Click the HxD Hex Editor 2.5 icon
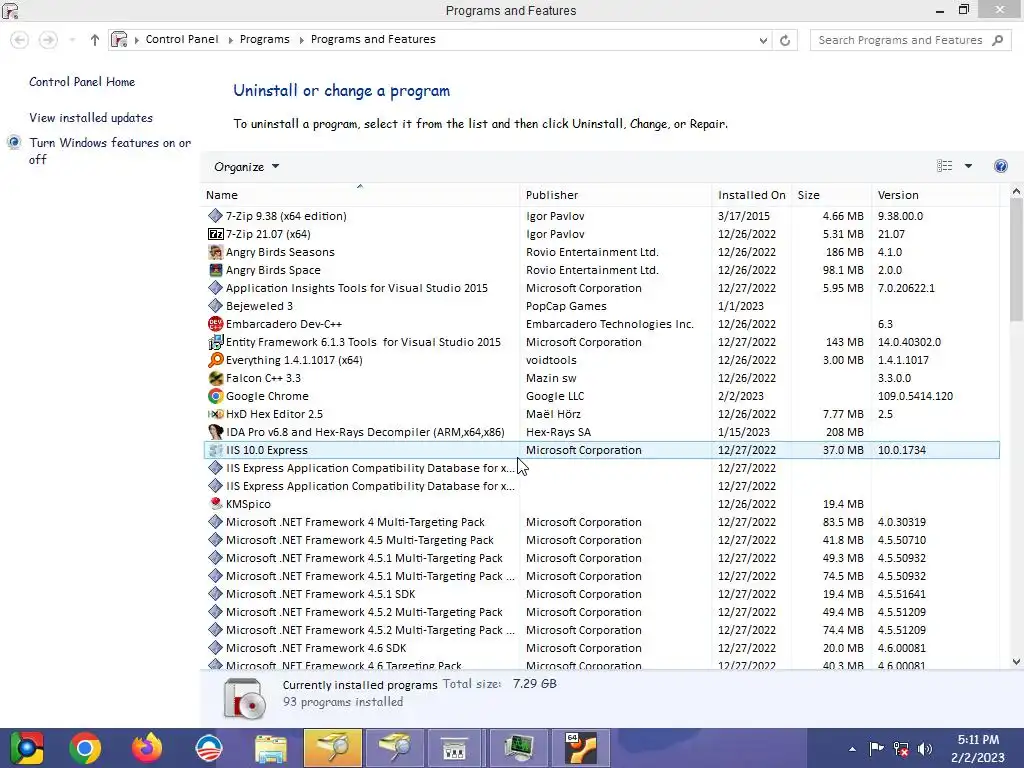 click(x=216, y=414)
